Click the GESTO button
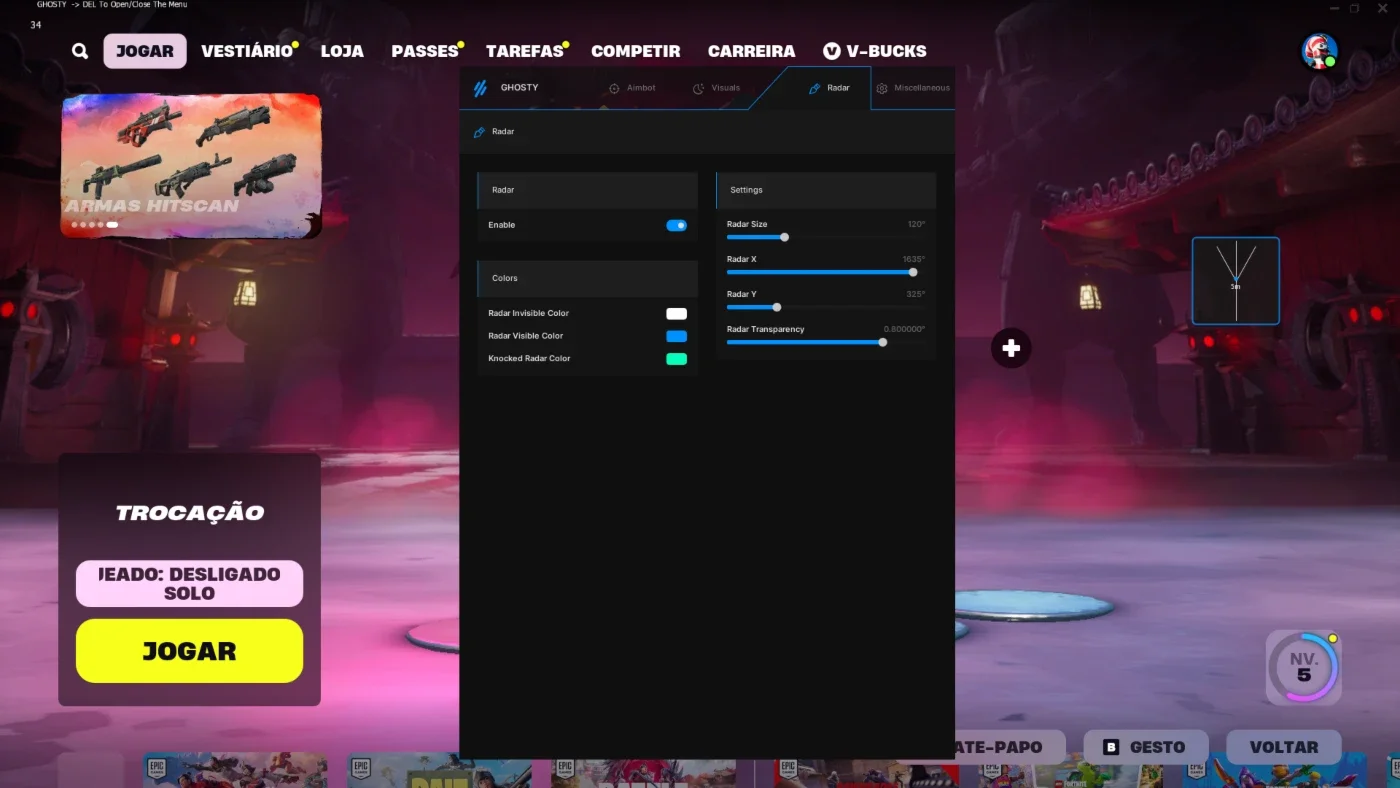The image size is (1400, 788). click(x=1146, y=747)
